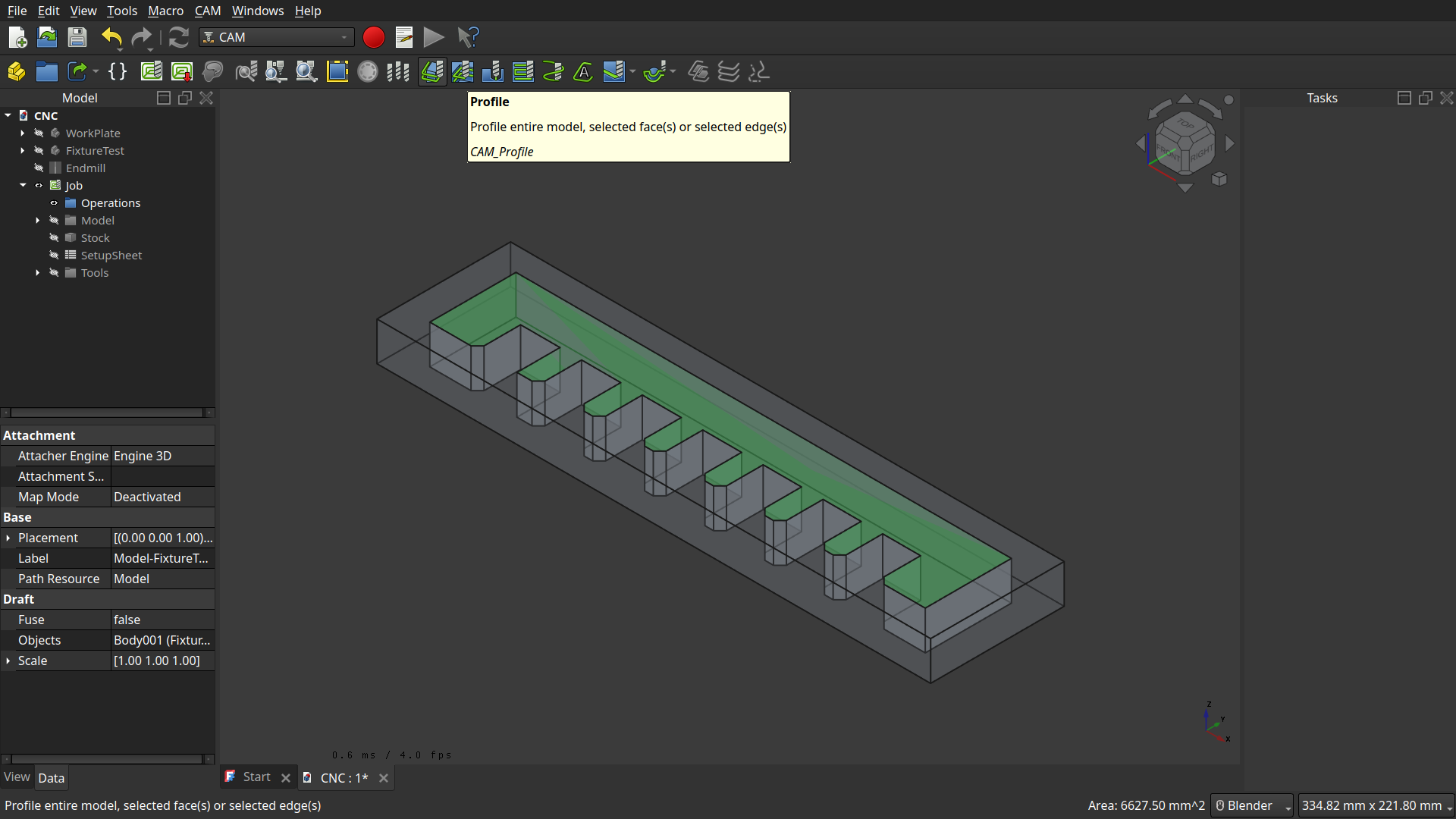This screenshot has height=819, width=1456.
Task: Create a new CAM Job icon
Action: click(x=152, y=72)
